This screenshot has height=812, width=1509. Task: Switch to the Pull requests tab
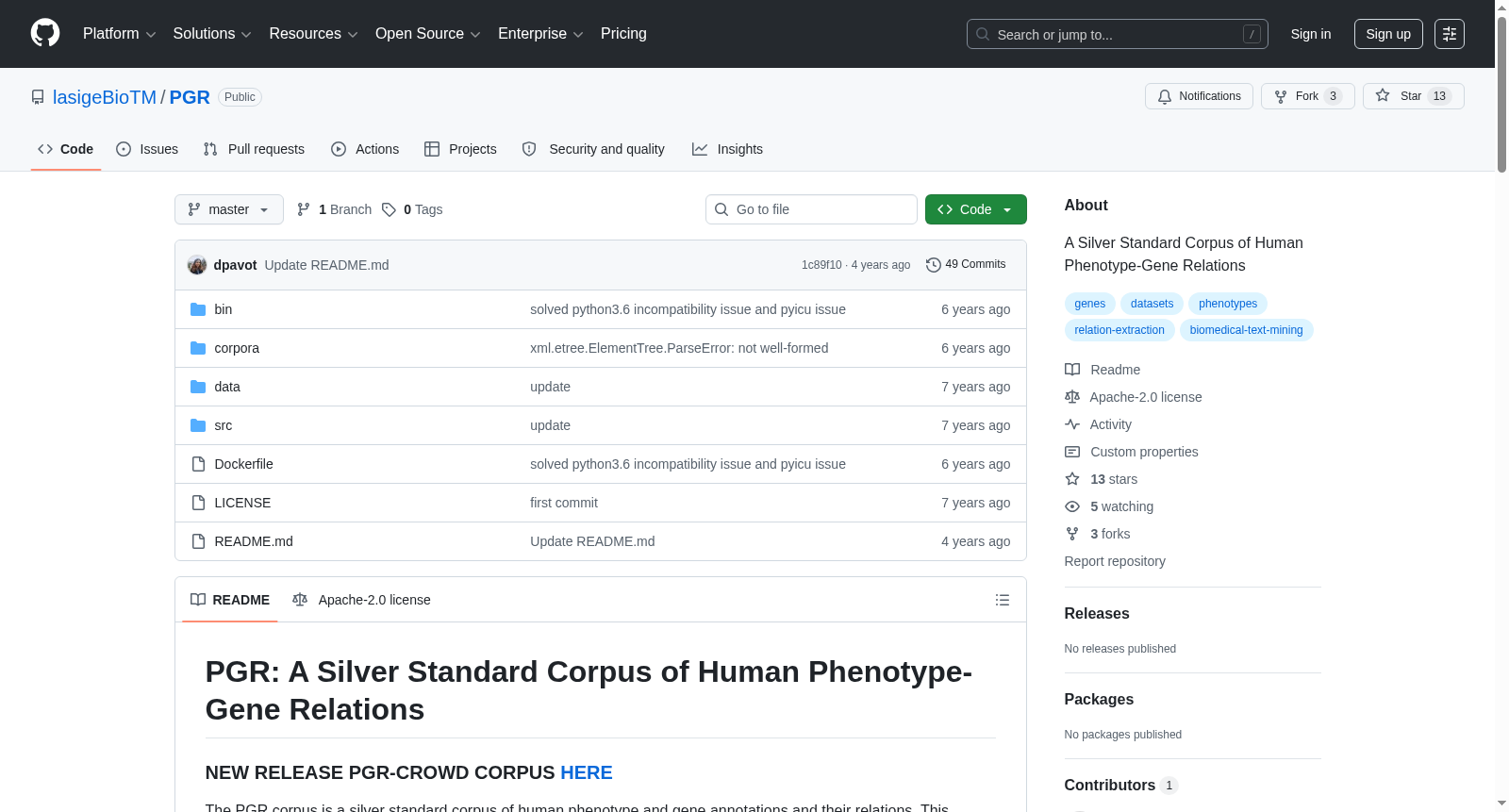tap(254, 149)
